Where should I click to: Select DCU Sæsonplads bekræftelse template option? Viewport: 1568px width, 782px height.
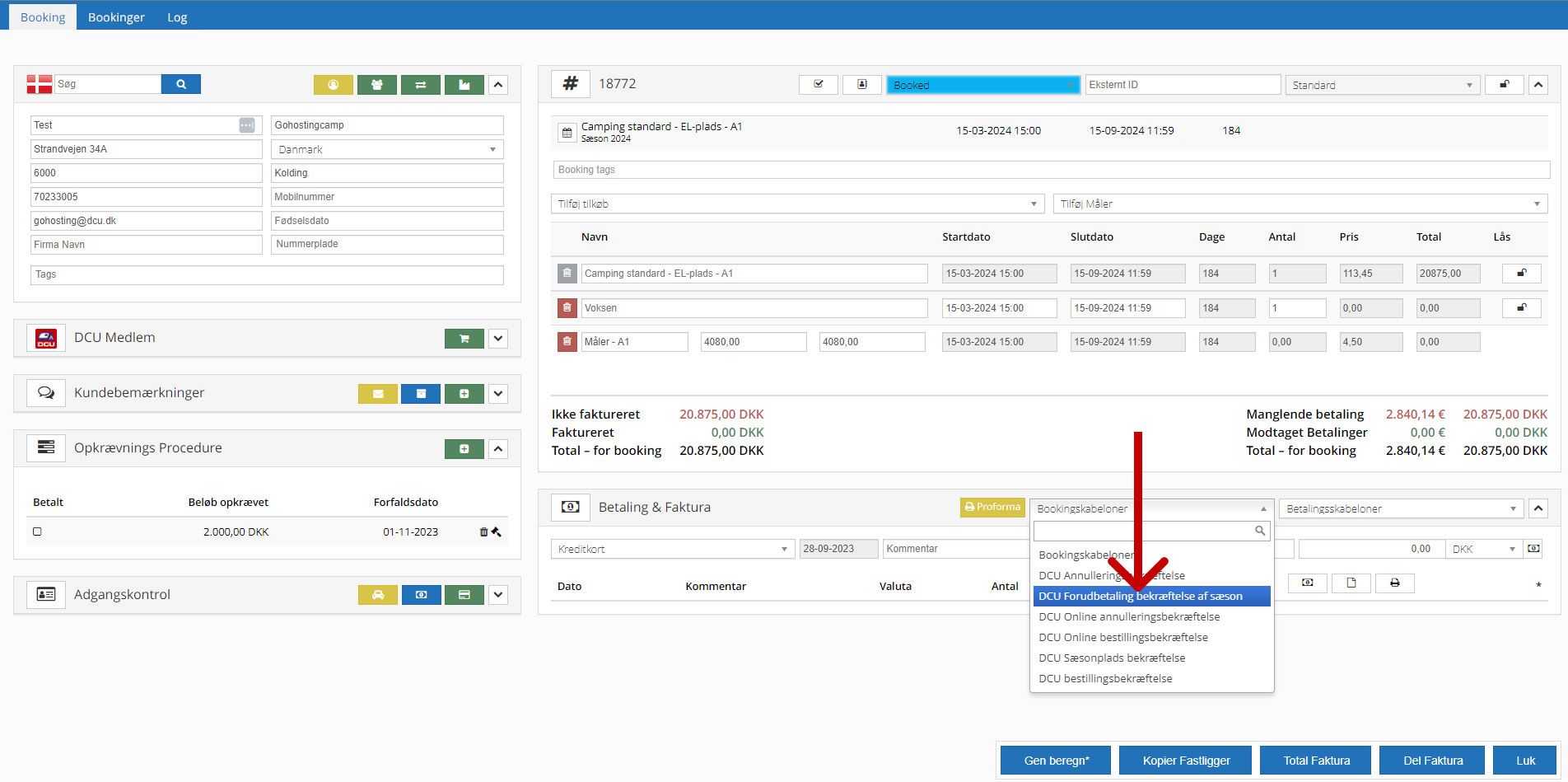pyautogui.click(x=1112, y=658)
